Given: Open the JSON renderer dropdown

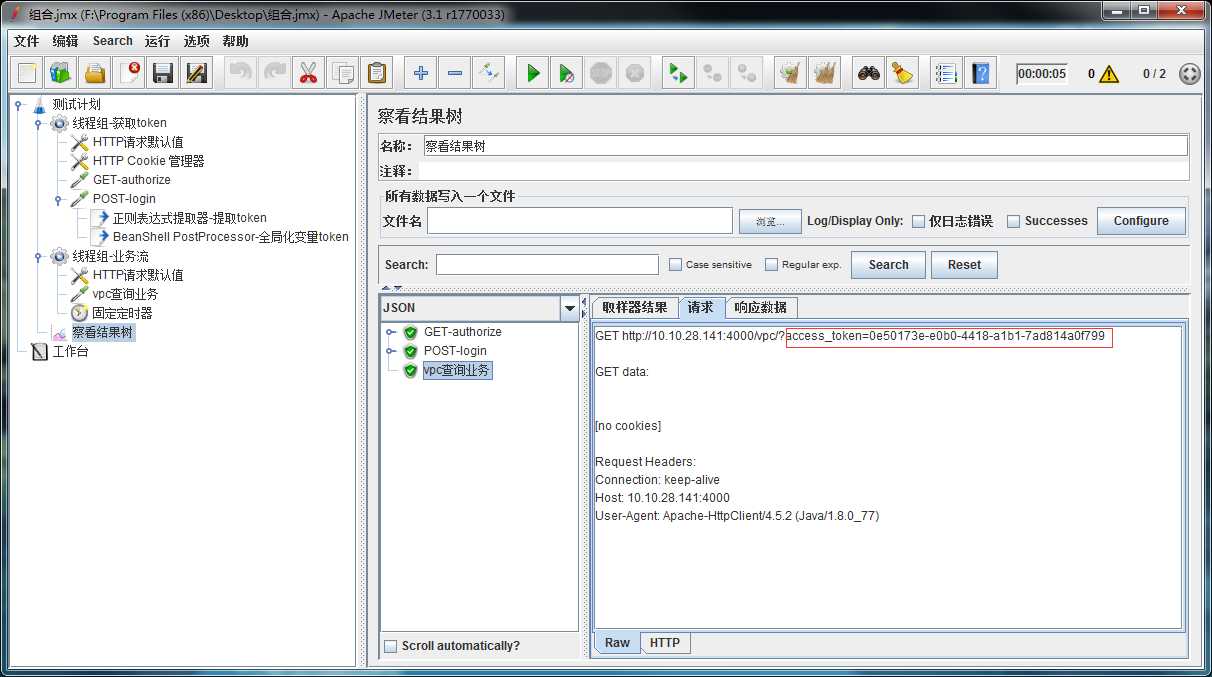Looking at the screenshot, I should [x=570, y=308].
